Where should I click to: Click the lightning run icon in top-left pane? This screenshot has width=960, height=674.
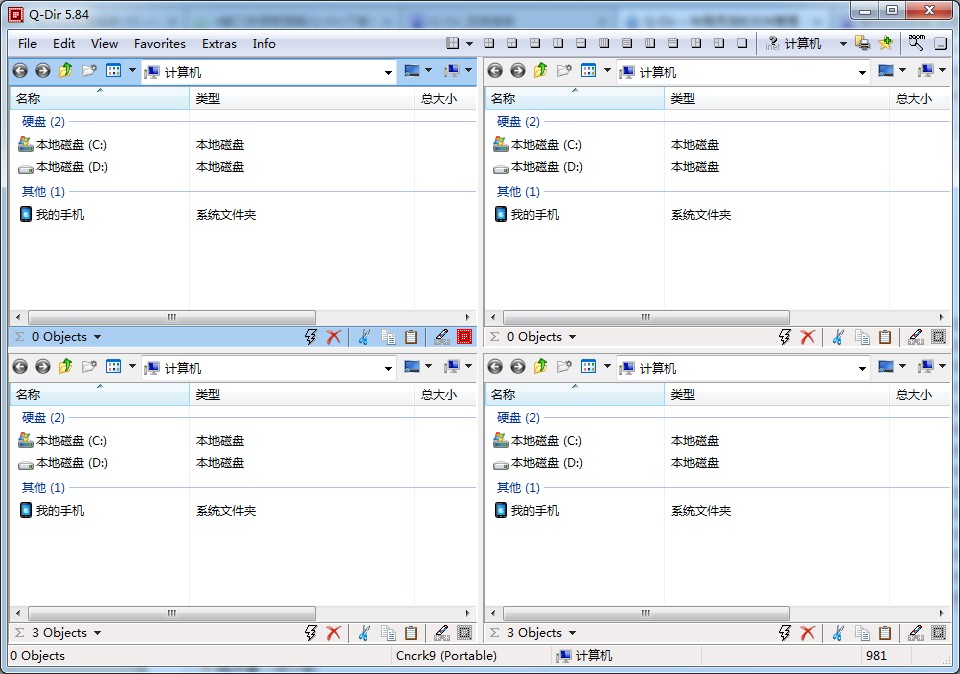(311, 337)
